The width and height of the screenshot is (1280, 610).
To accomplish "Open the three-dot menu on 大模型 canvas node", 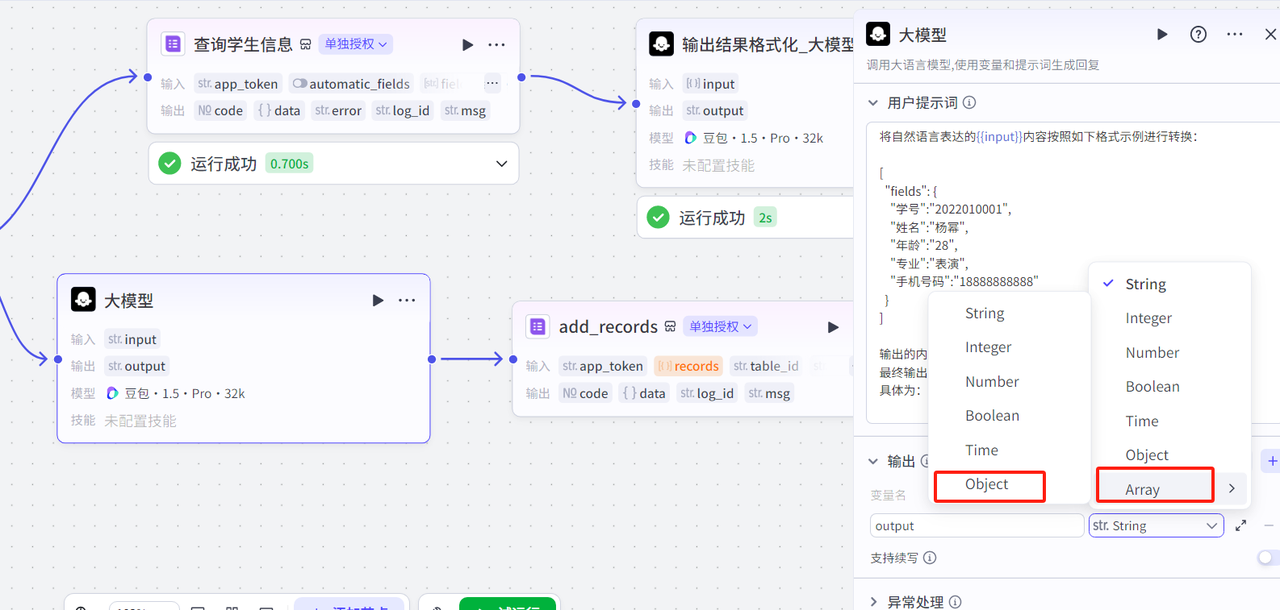I will click(x=407, y=300).
